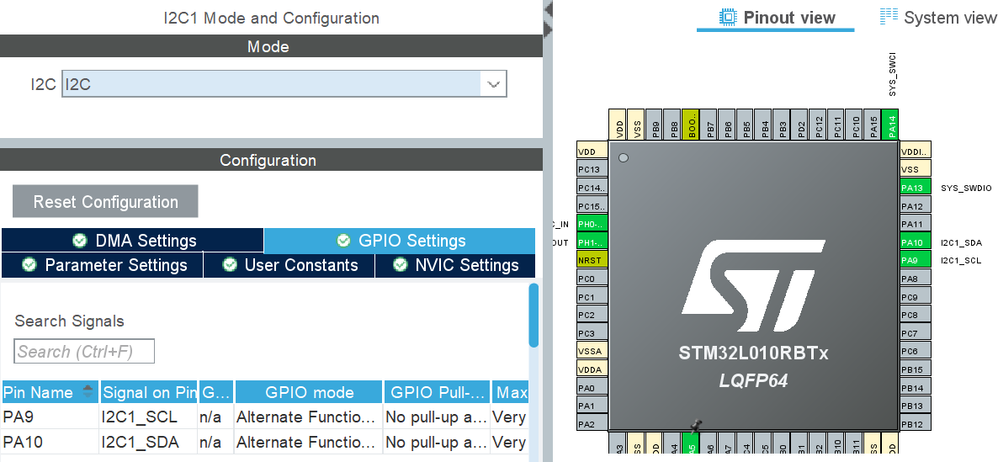Click the Search Signals input field
Viewport: 998px width, 462px height.
(84, 351)
